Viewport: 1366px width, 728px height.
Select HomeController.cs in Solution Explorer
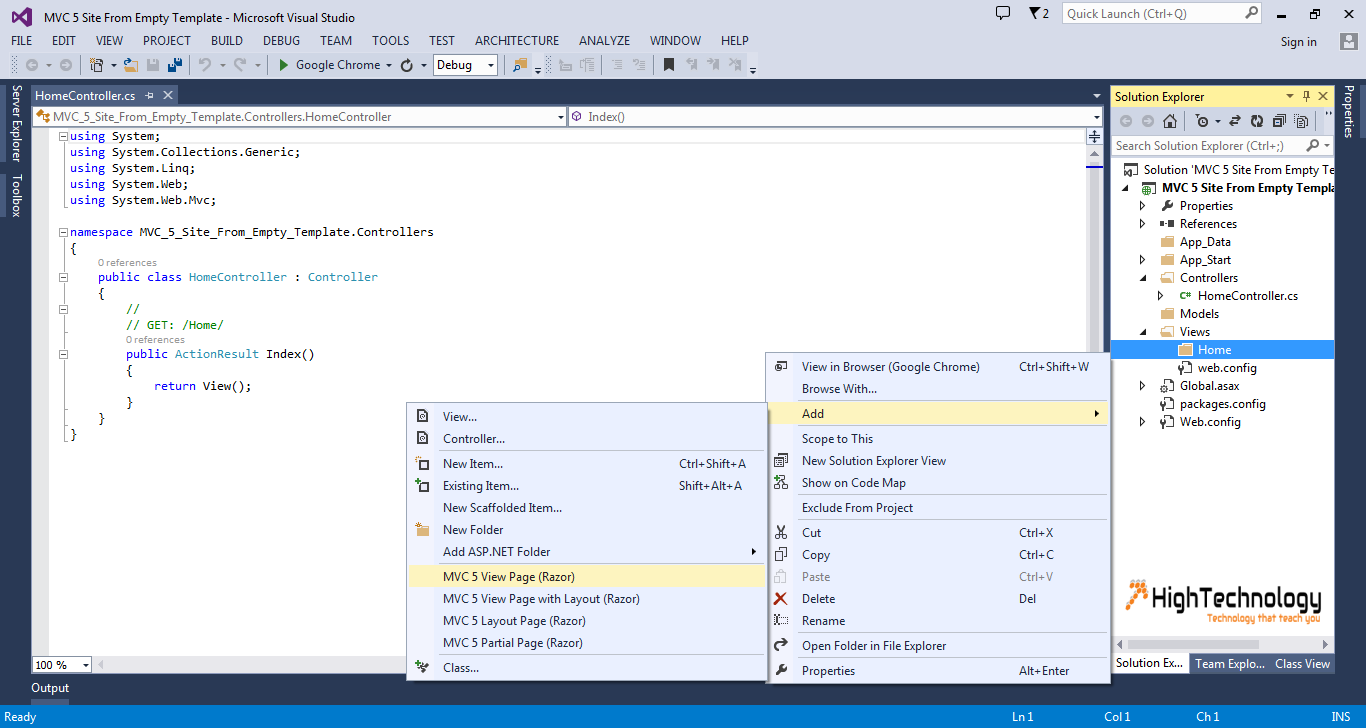pos(1247,296)
